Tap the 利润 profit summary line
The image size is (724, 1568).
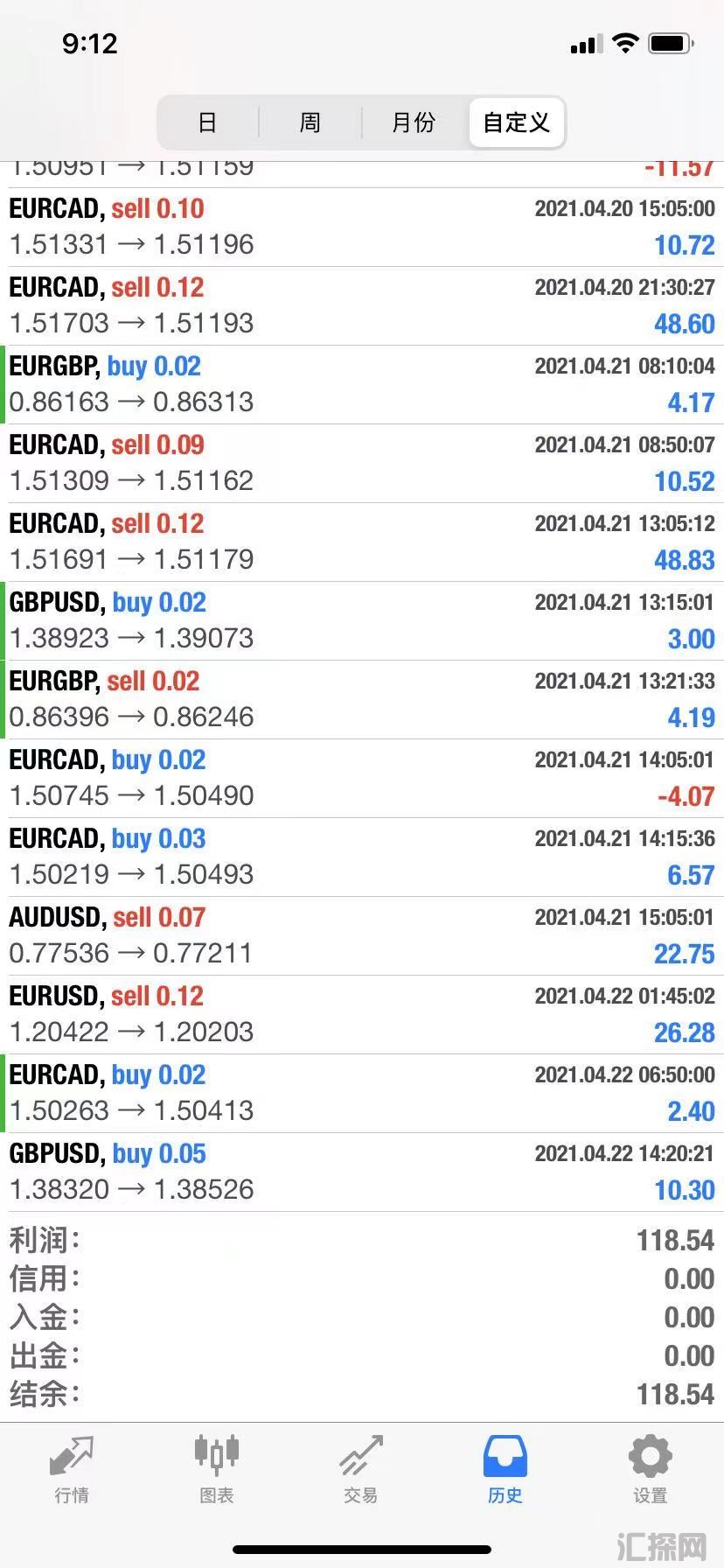click(362, 1240)
